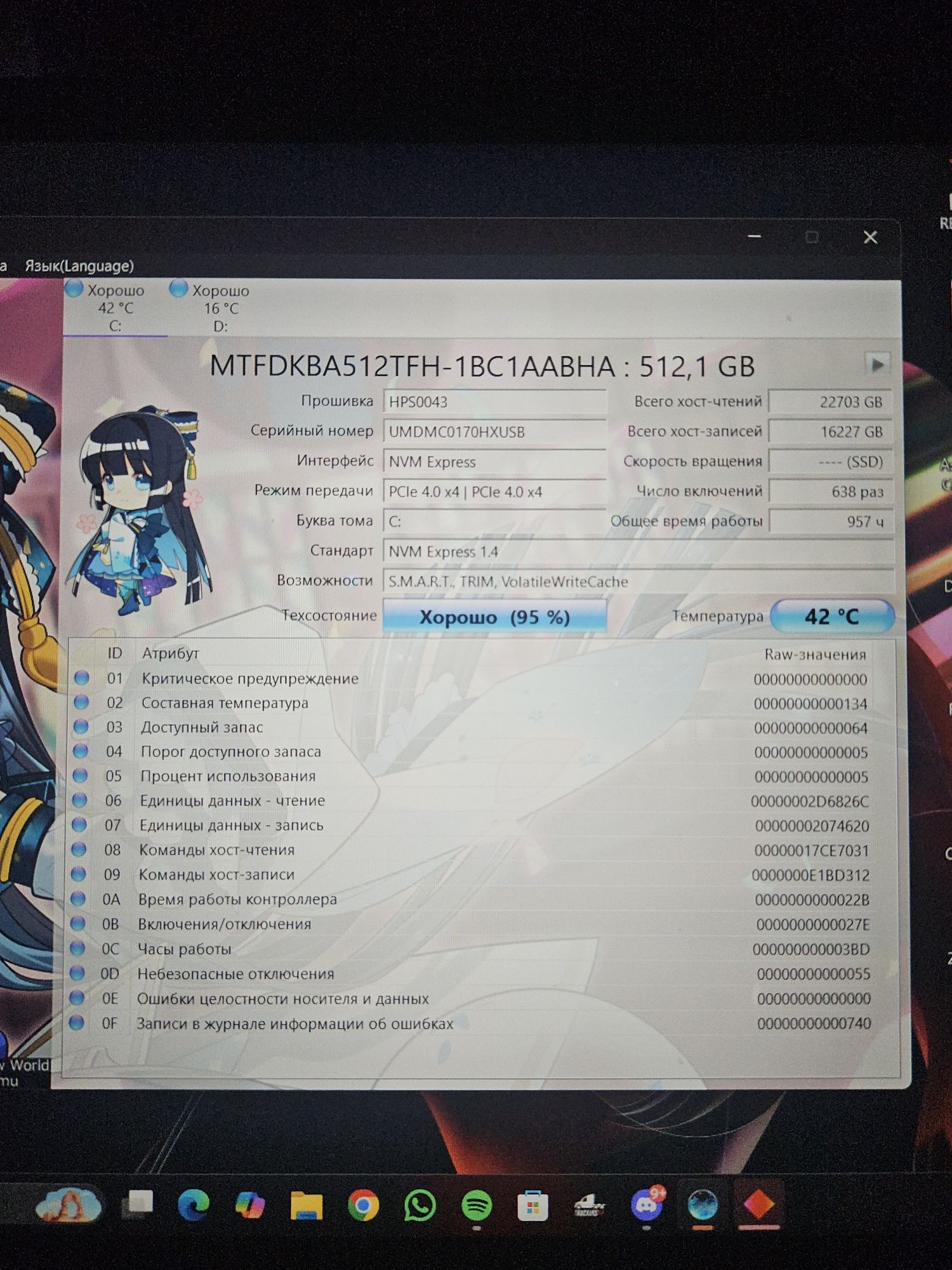Open Microsoft Store from the taskbar
The width and height of the screenshot is (952, 1270).
point(532,1205)
